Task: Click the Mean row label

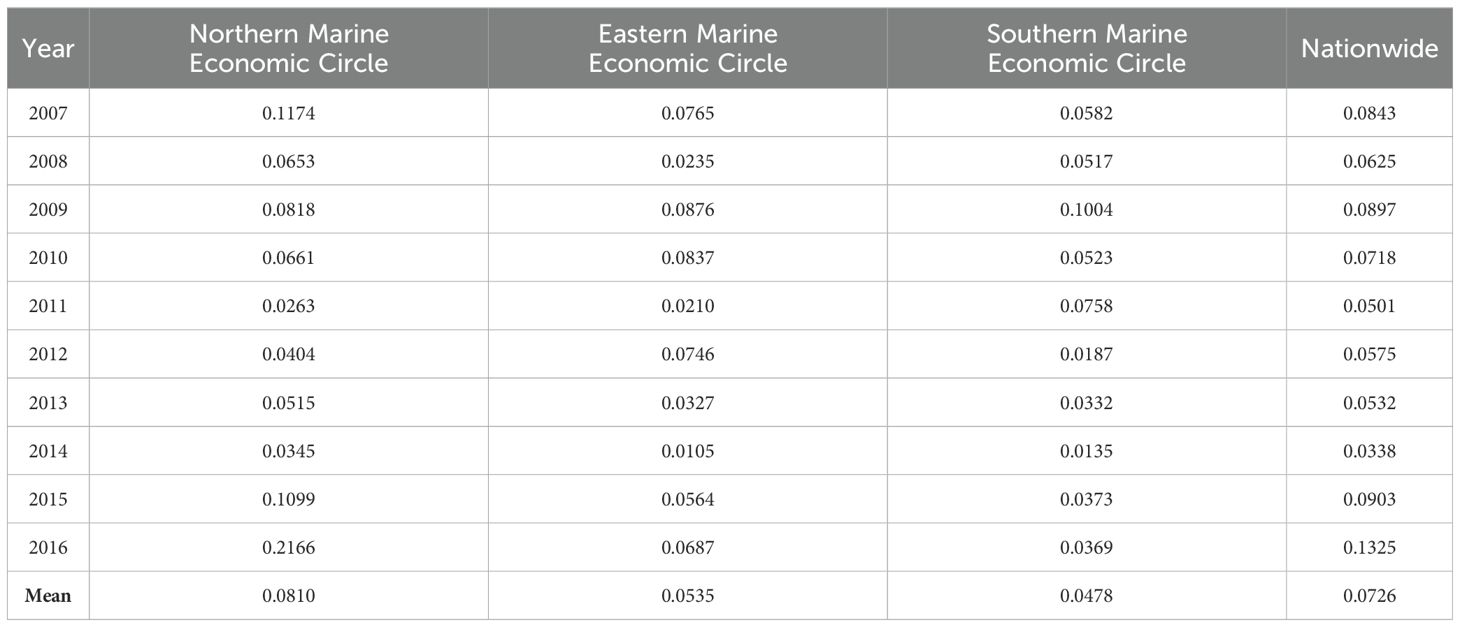Action: 48,596
